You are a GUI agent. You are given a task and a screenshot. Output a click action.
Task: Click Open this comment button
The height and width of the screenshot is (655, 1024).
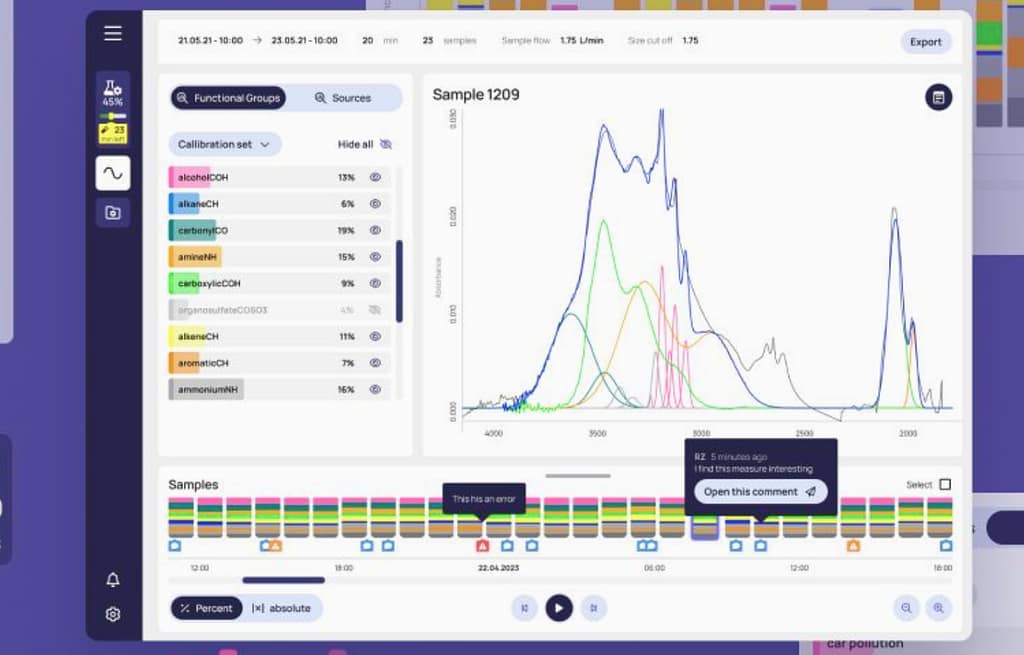point(760,492)
